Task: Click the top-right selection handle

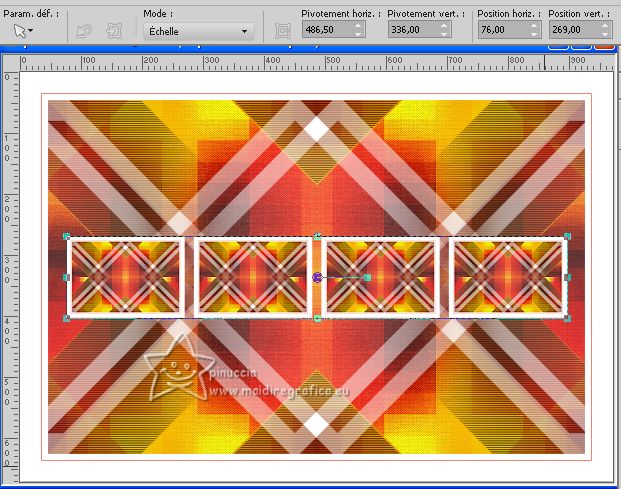Action: pyautogui.click(x=568, y=236)
